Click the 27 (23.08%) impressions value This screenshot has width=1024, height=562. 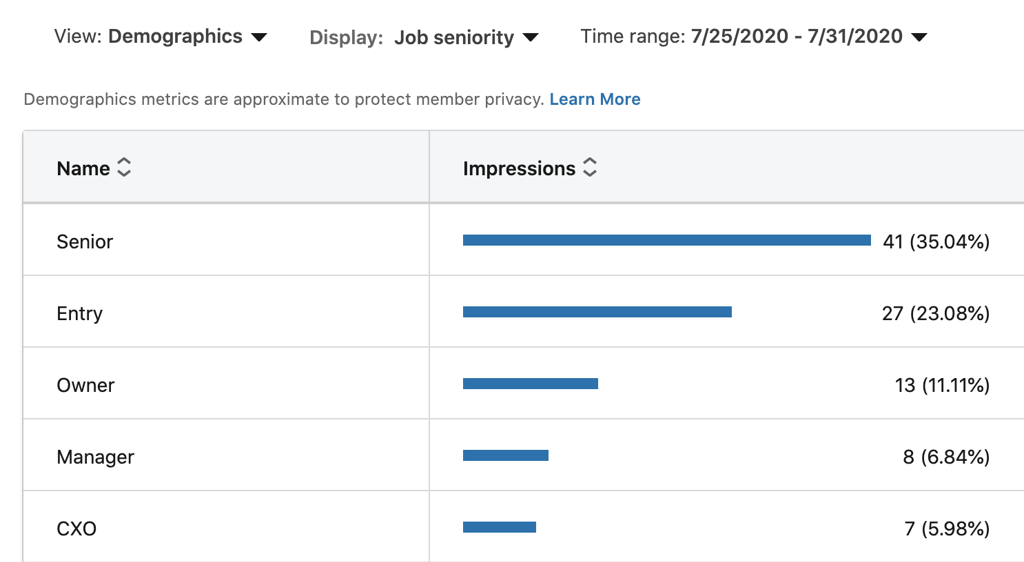click(936, 313)
